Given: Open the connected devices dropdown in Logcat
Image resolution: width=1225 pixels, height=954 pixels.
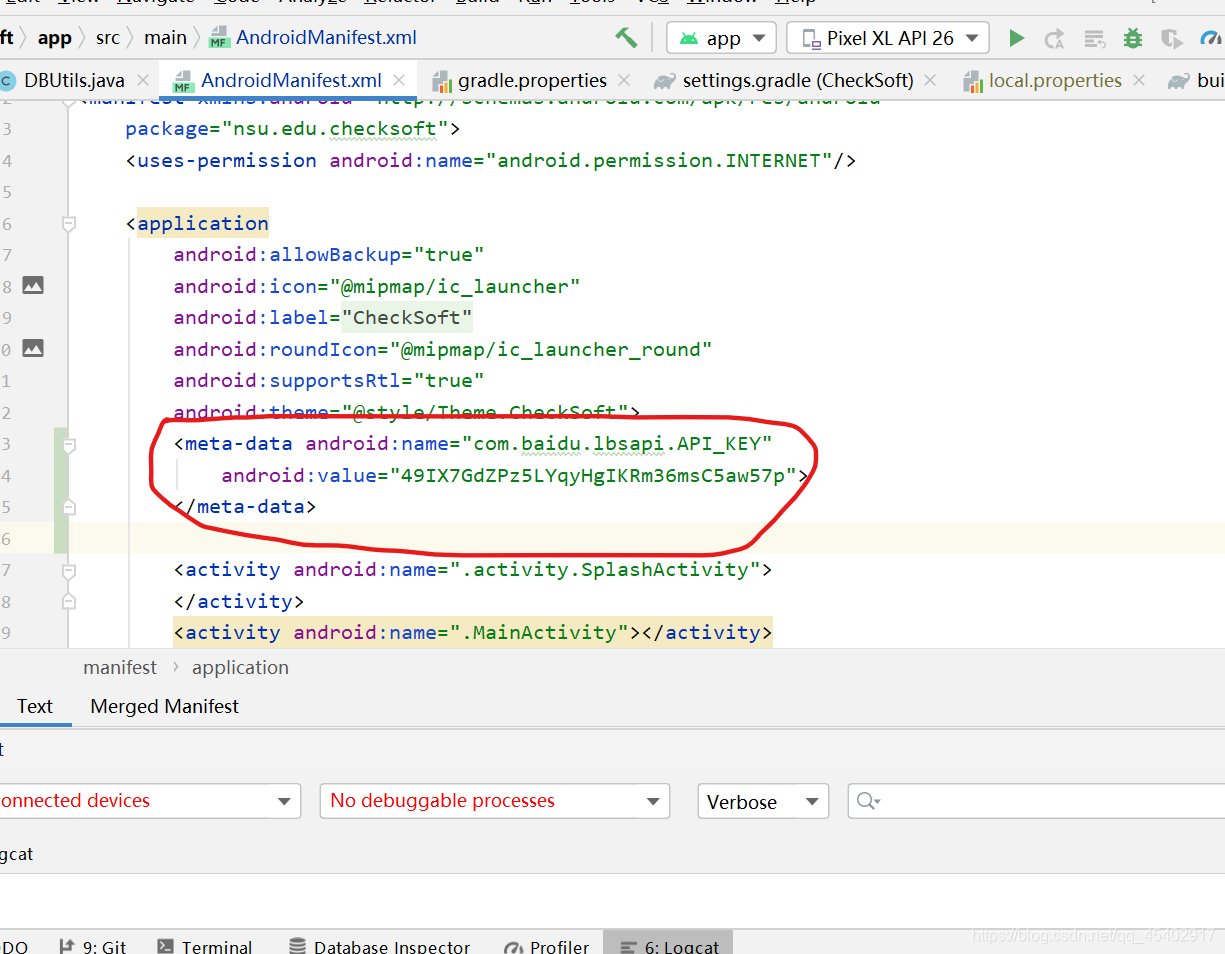Looking at the screenshot, I should pyautogui.click(x=148, y=801).
